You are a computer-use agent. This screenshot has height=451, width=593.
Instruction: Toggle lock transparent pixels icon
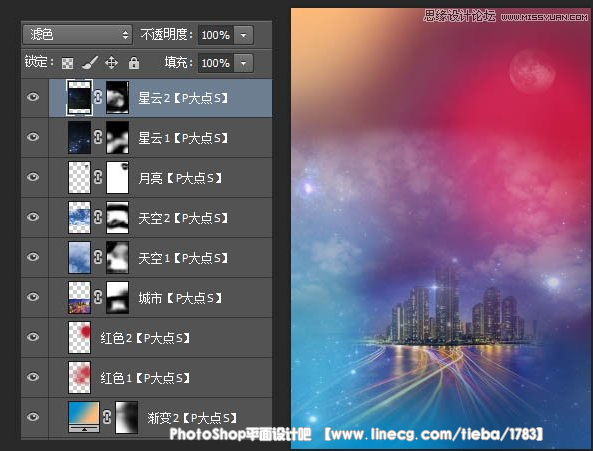pos(67,63)
